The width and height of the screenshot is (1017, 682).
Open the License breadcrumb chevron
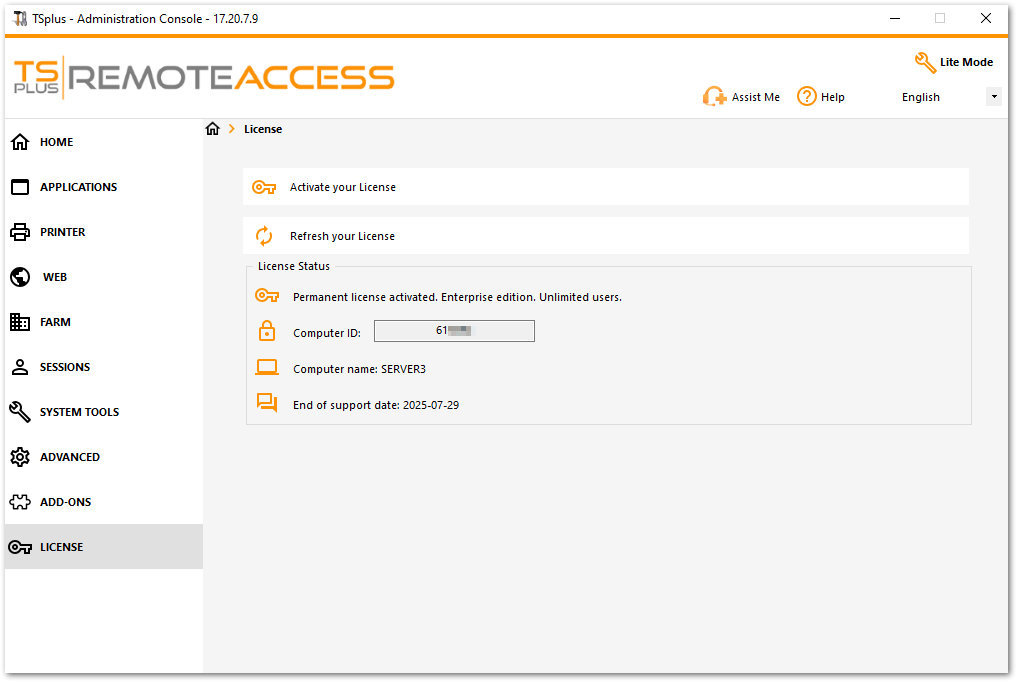[x=232, y=128]
